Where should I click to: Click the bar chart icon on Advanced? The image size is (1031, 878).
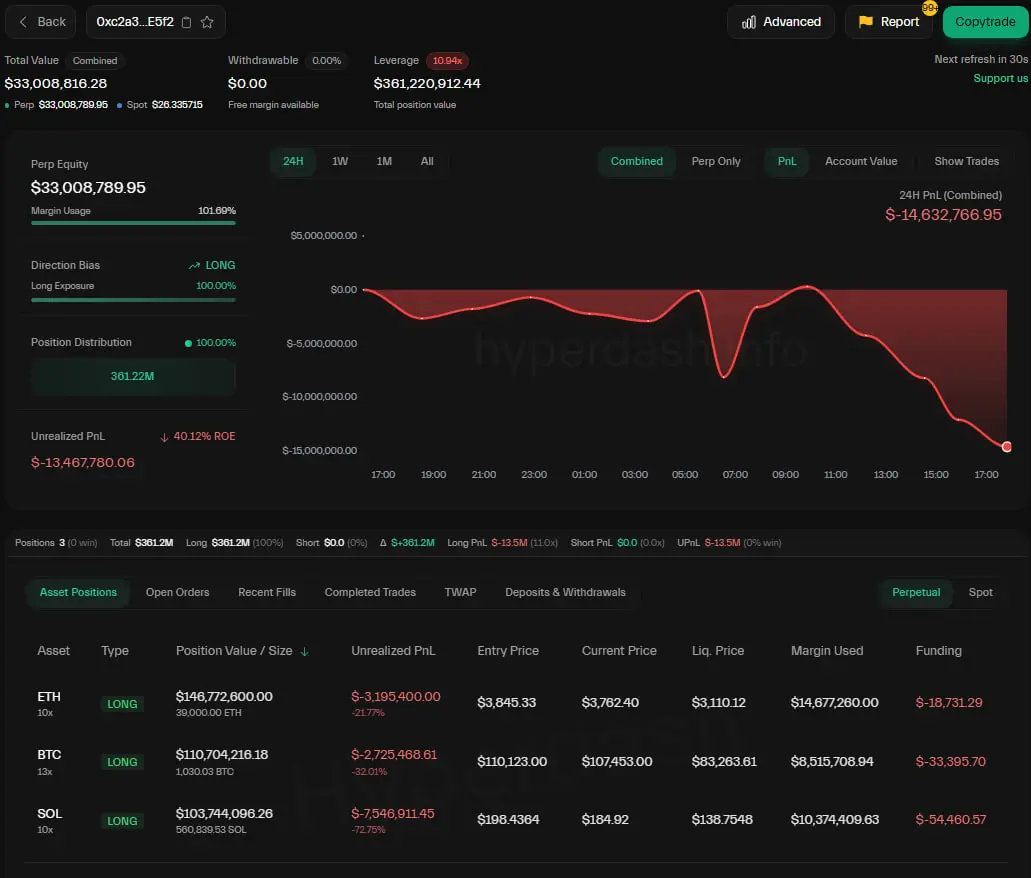749,22
